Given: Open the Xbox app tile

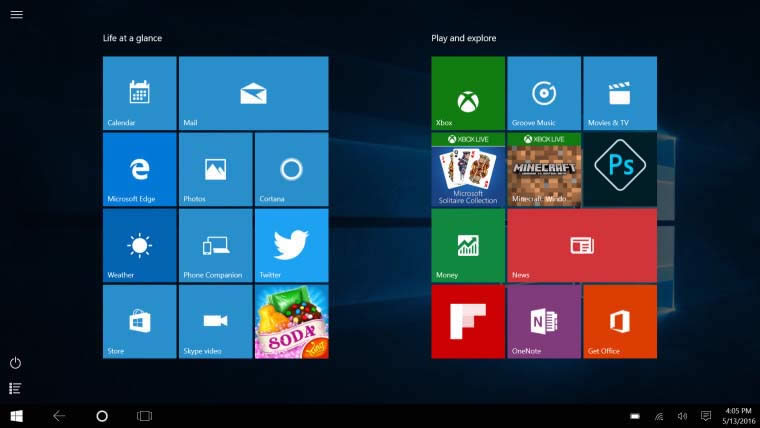Looking at the screenshot, I should (x=467, y=93).
